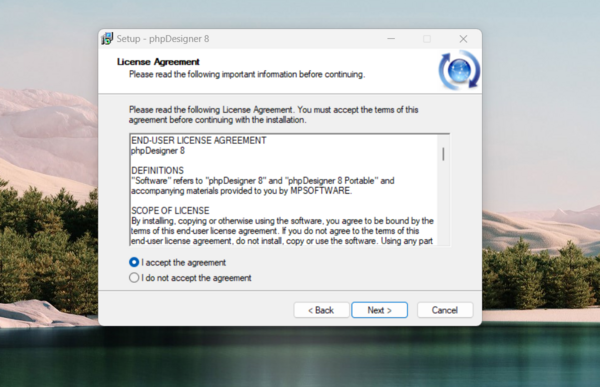The width and height of the screenshot is (600, 387).
Task: Click the phpDesigner setup icon in title bar
Action: 107,39
